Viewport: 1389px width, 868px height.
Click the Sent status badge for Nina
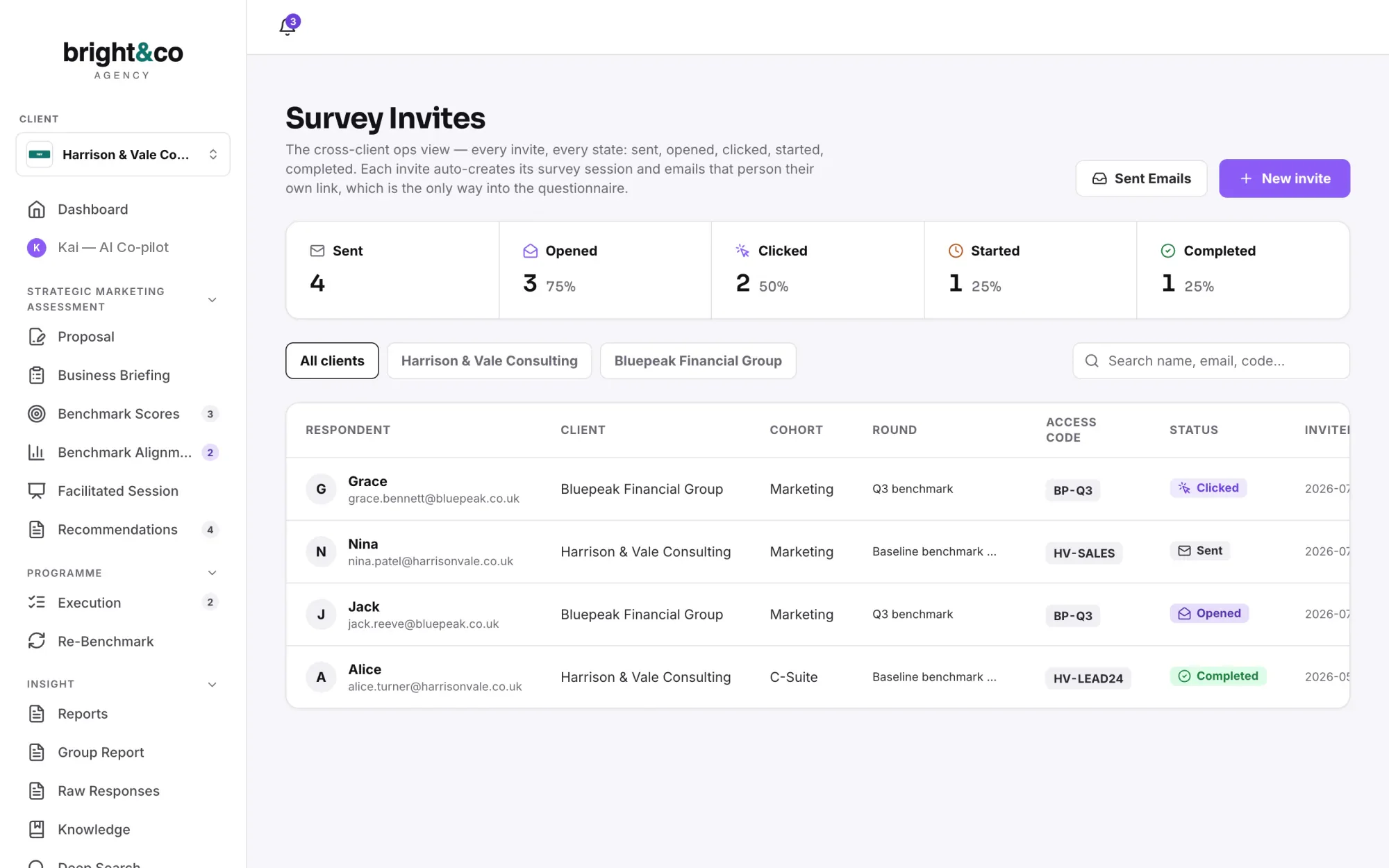1200,551
